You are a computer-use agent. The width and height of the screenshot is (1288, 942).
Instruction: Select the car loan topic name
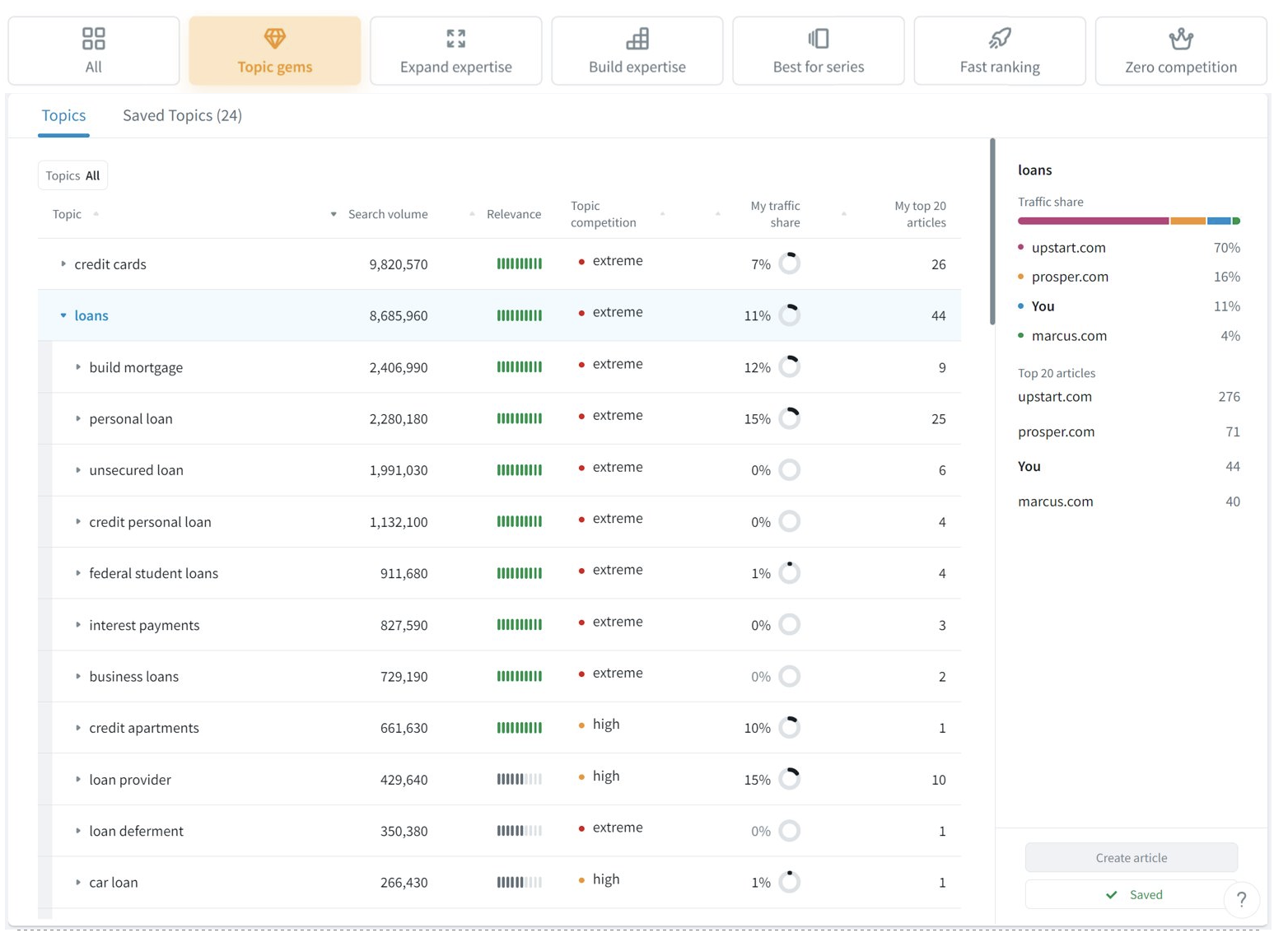[114, 882]
